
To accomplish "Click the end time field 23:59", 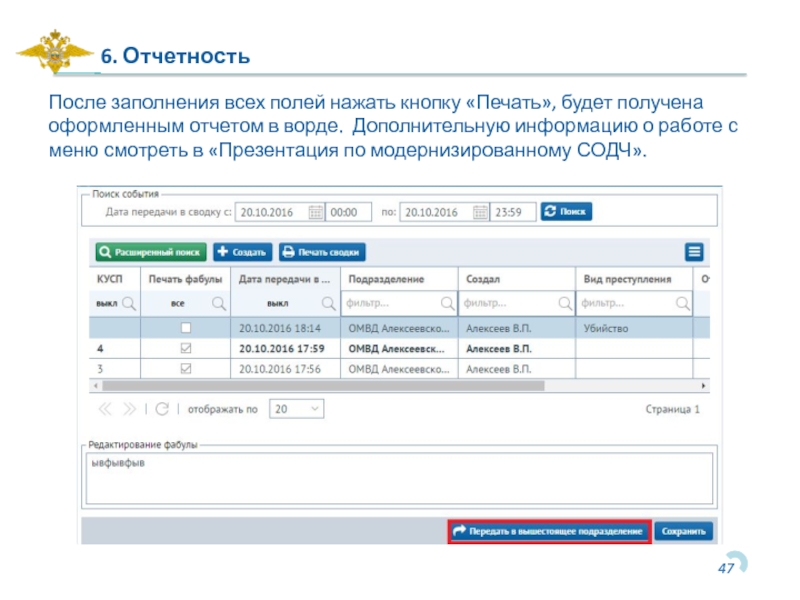I will 513,212.
